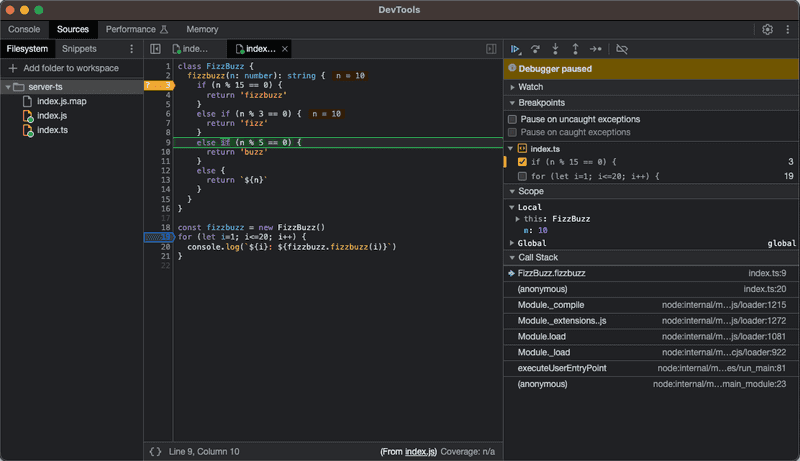Expand the Global scope

tap(512, 243)
